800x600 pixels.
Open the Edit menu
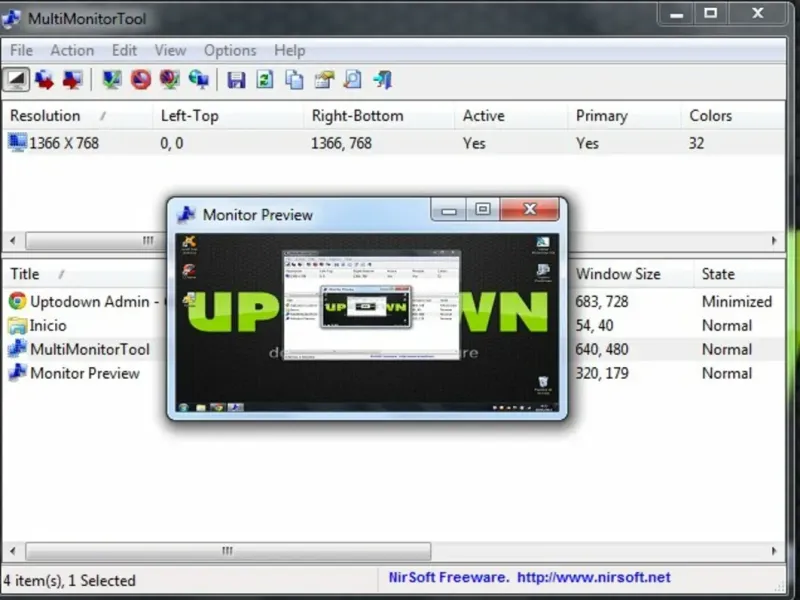(124, 51)
